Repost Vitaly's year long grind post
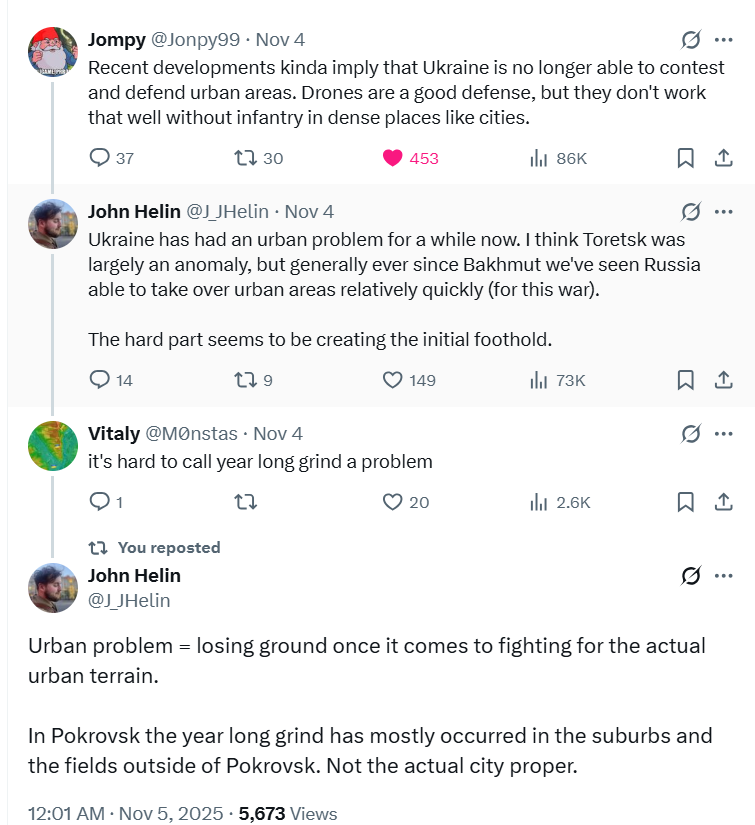755x825 pixels. [245, 502]
